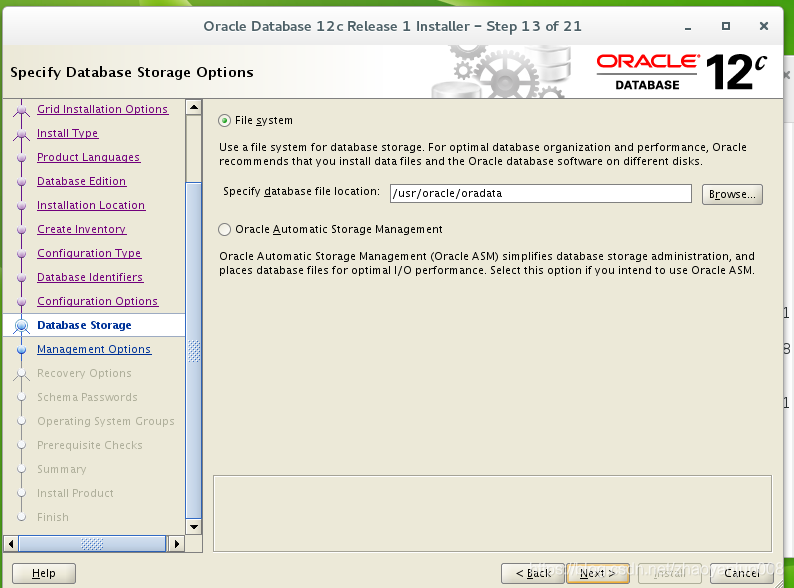794x588 pixels.
Task: Click vertical scrollbar thumb of step list
Action: point(194,349)
